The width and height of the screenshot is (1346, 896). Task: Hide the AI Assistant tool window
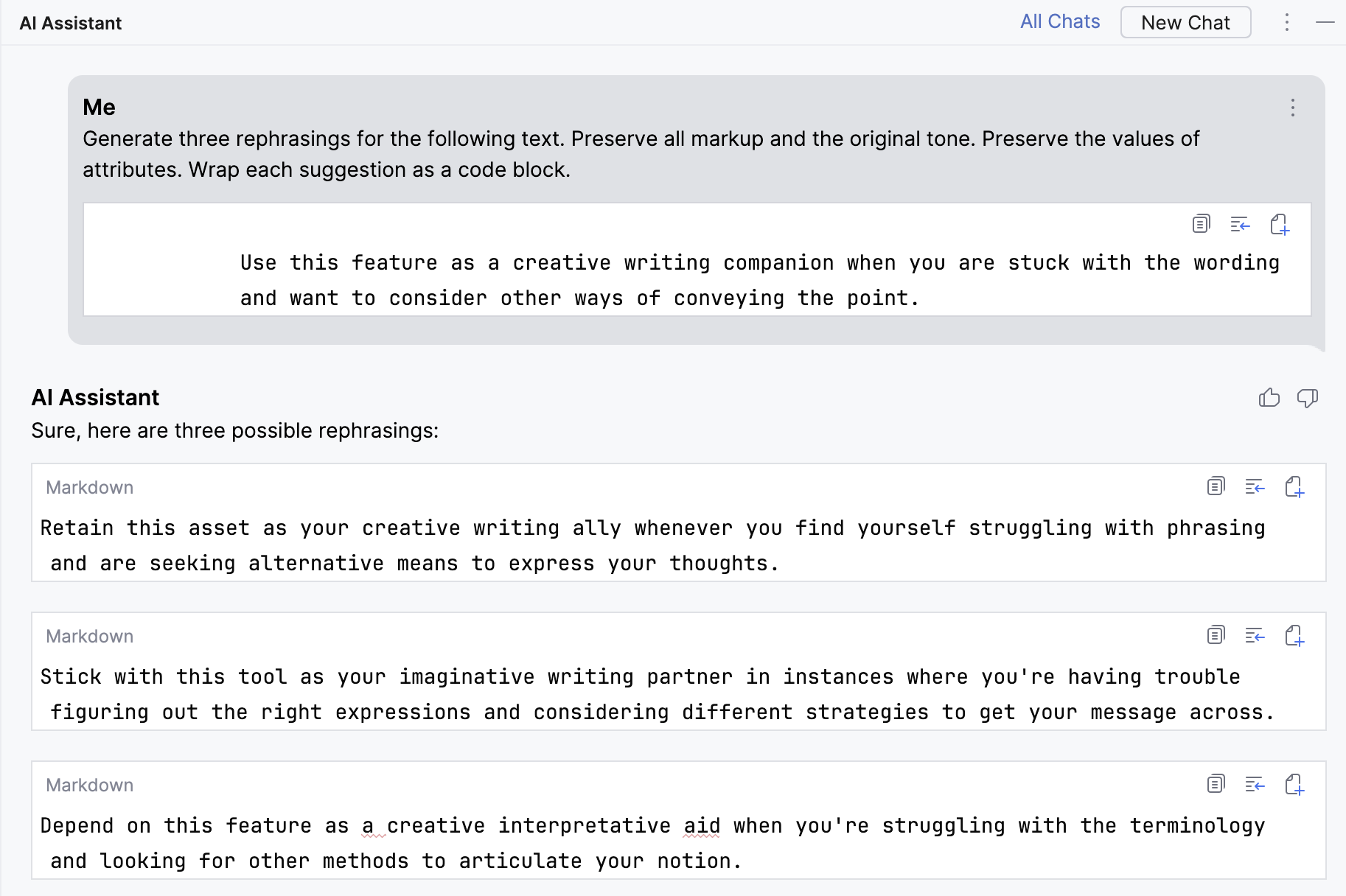pyautogui.click(x=1325, y=22)
